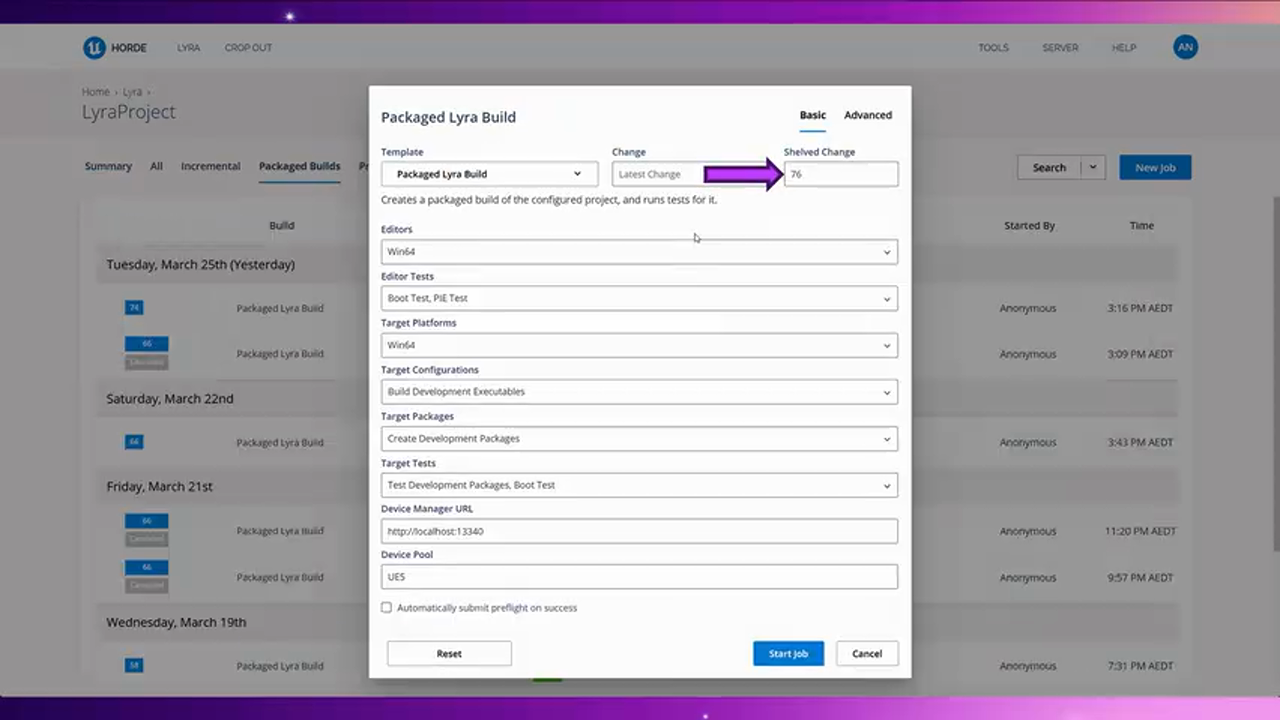This screenshot has height=720, width=1280.
Task: Select the Basic tab
Action: pos(812,115)
